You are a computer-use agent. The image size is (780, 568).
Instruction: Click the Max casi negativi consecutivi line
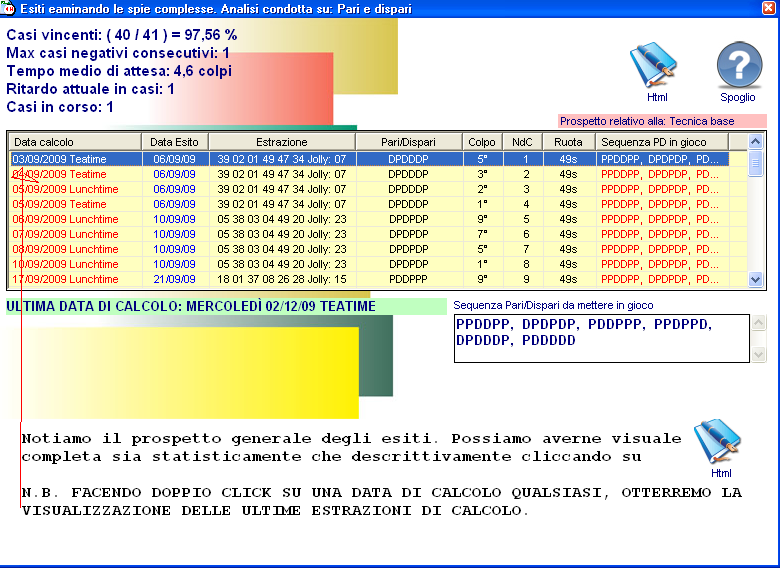point(118,53)
